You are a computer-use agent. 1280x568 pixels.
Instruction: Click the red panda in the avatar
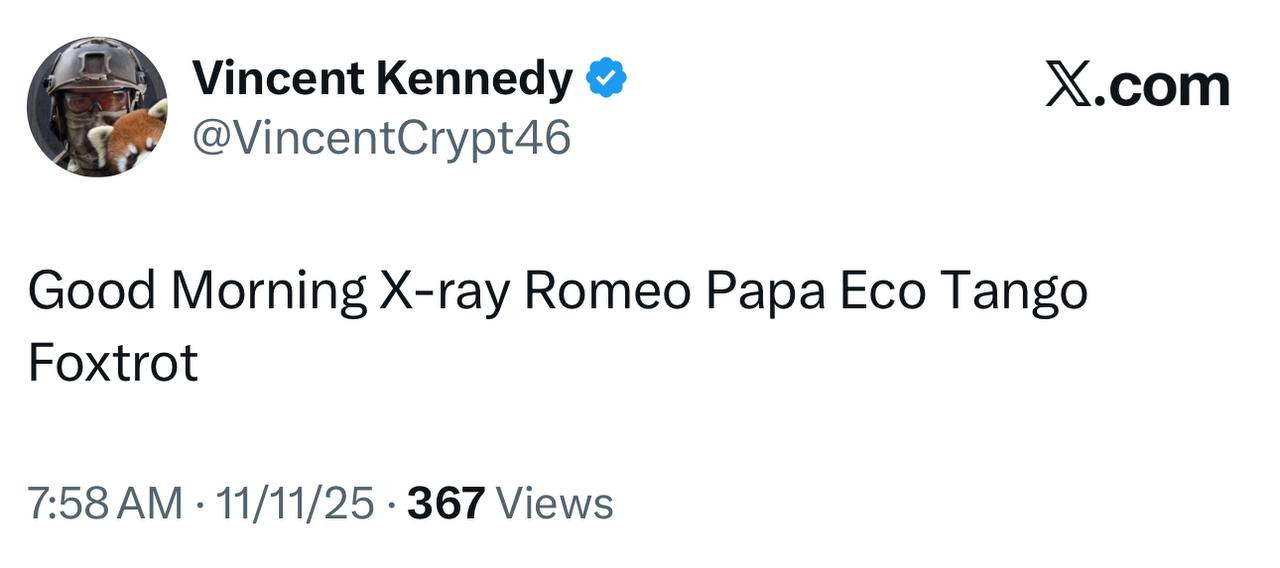[x=133, y=140]
